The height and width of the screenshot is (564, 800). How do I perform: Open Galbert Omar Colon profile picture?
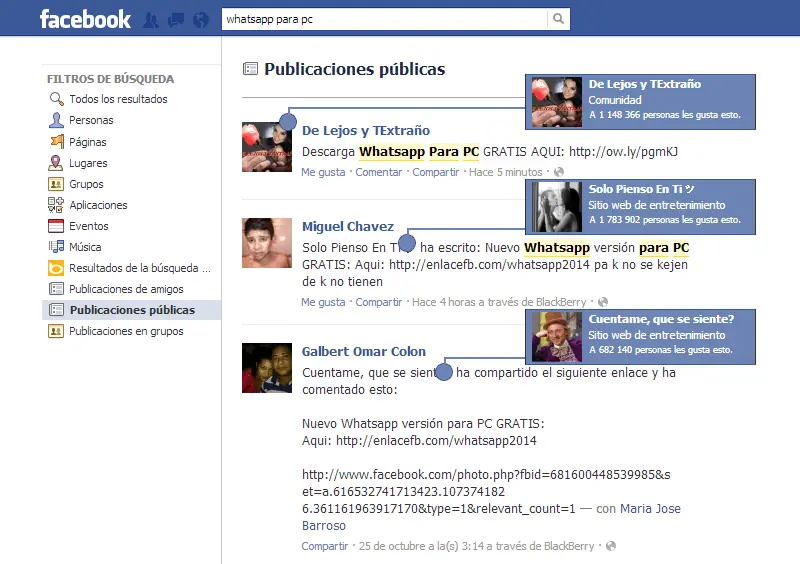(267, 368)
